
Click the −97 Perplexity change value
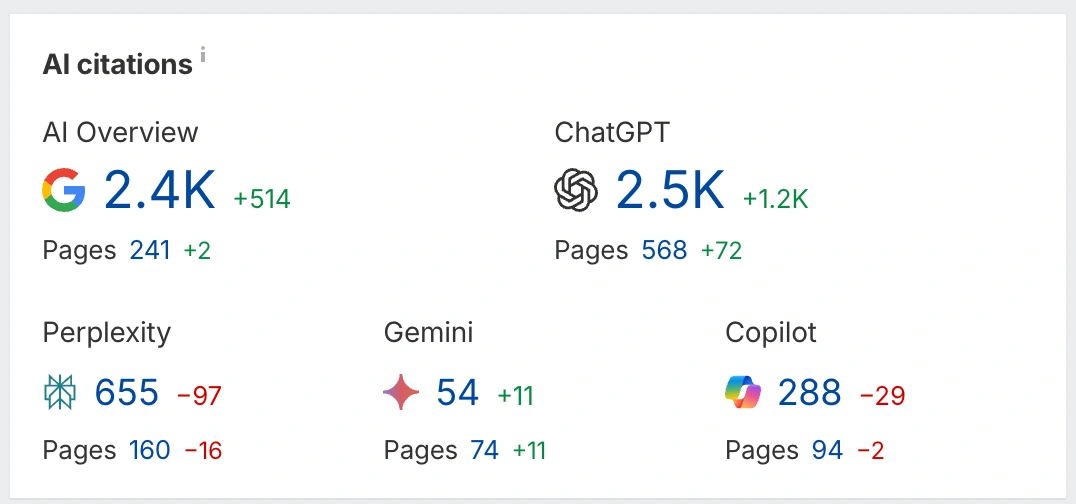pos(199,396)
